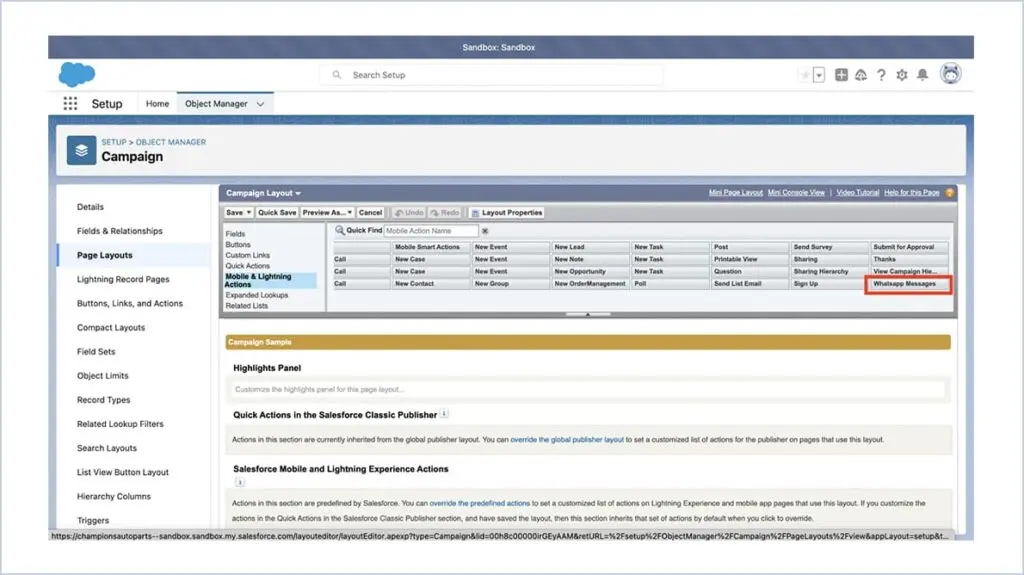Click the Redo button
Screen dimensions: 1024x575
(445, 212)
